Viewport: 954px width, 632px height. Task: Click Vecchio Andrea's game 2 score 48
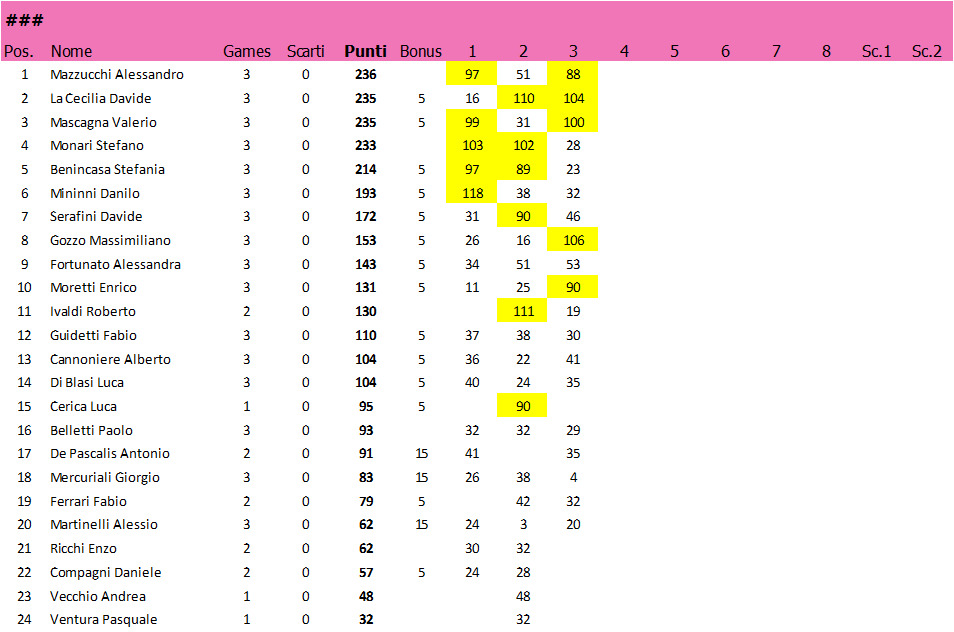pyautogui.click(x=523, y=597)
